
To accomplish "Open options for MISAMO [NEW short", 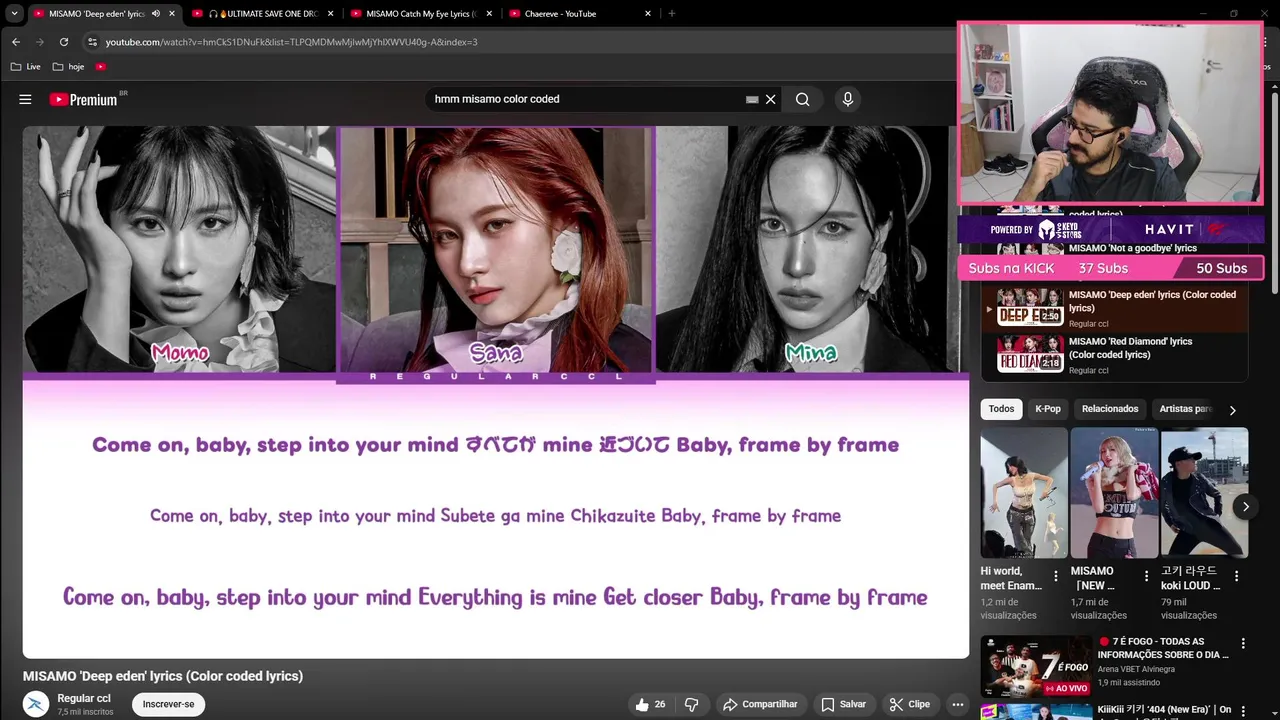I will pyautogui.click(x=1146, y=576).
